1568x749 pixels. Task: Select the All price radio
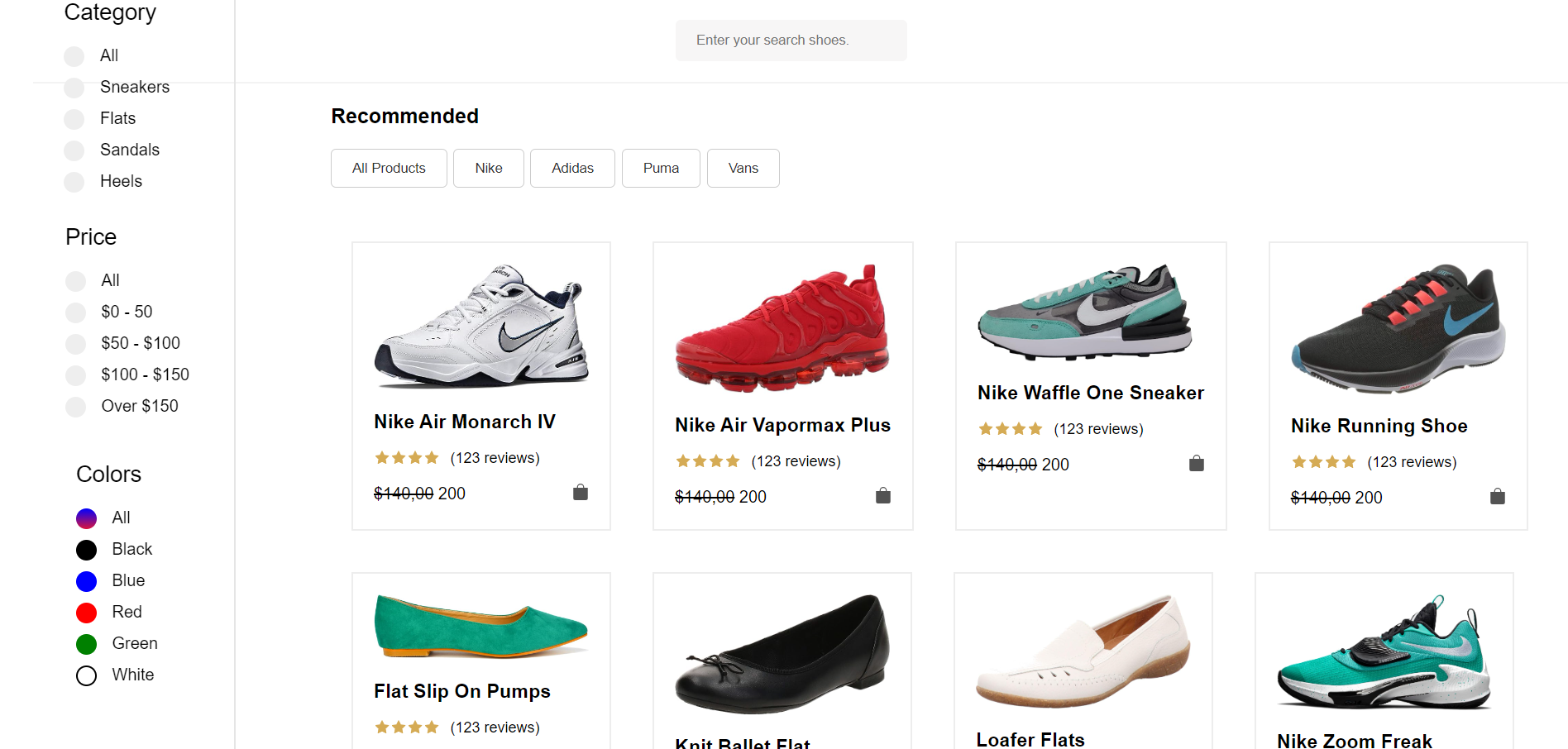(76, 281)
